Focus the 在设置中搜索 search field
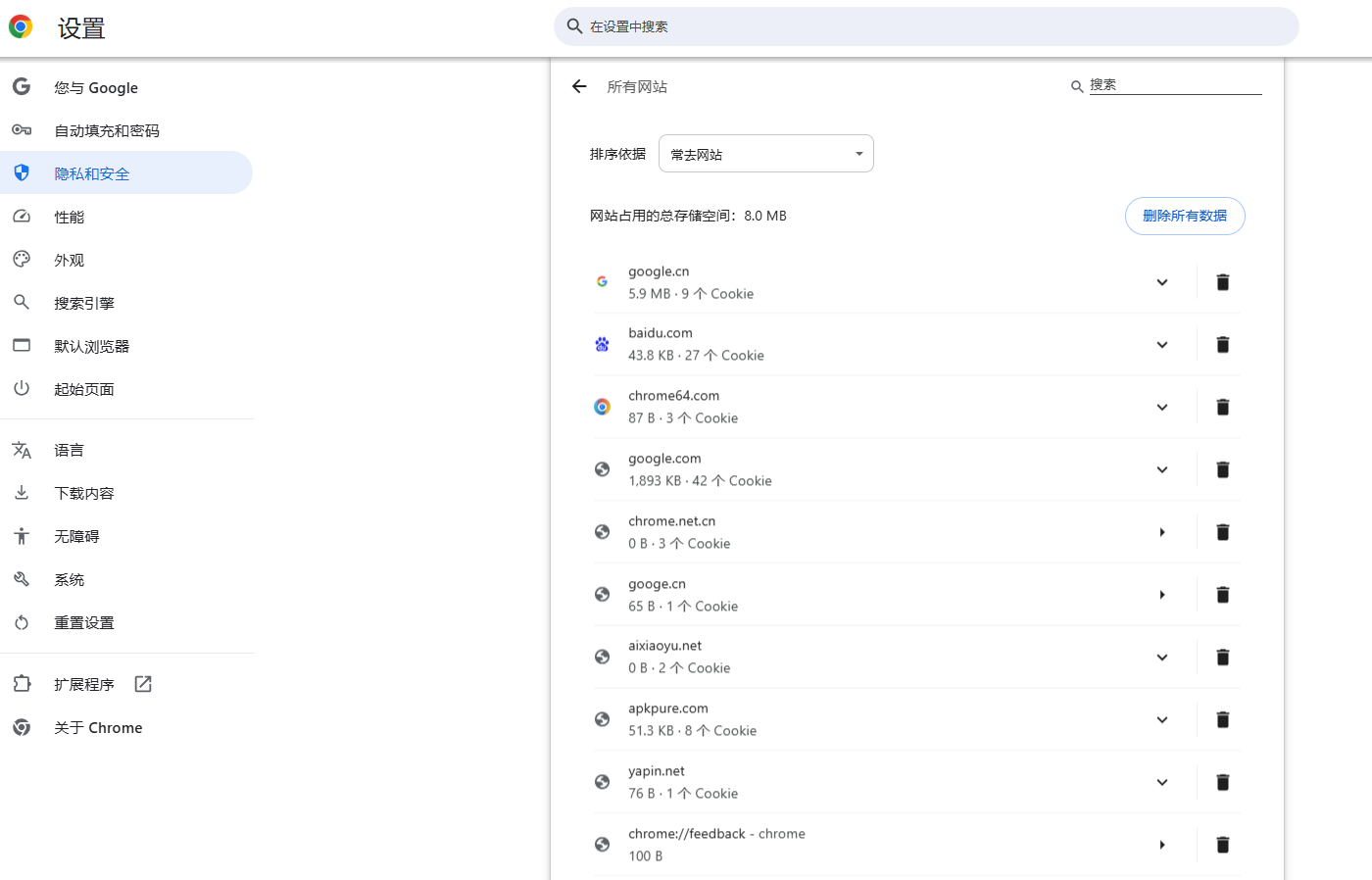 (x=926, y=26)
